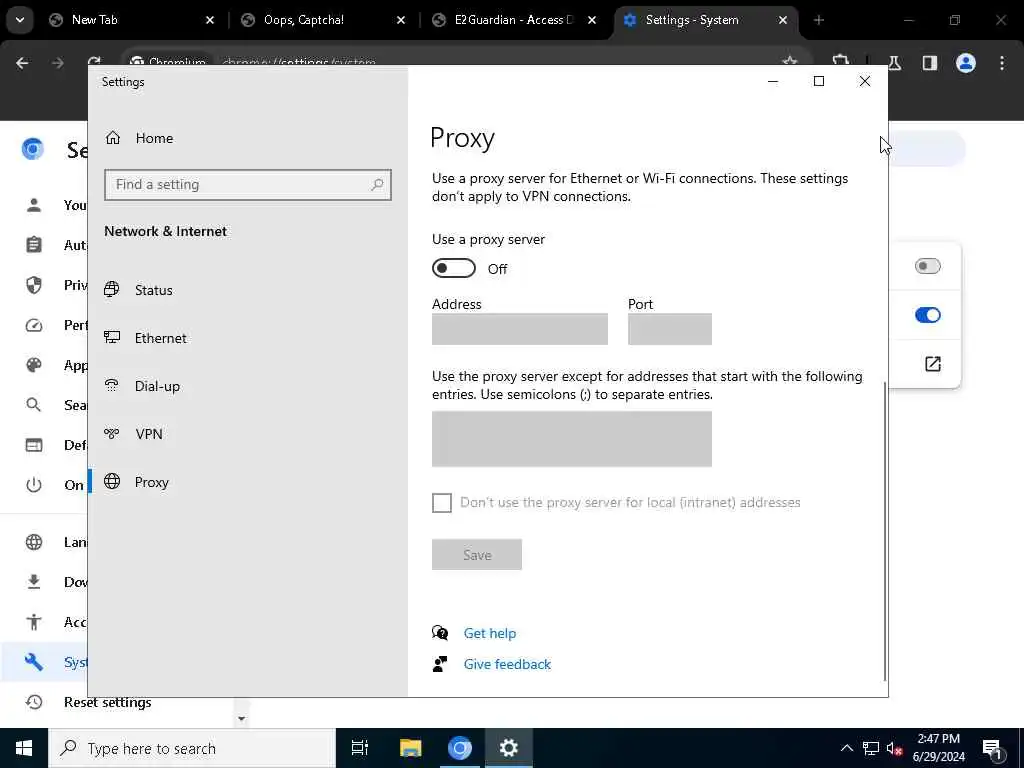Switch to the New Tab tab
1024x768 pixels.
(x=131, y=20)
